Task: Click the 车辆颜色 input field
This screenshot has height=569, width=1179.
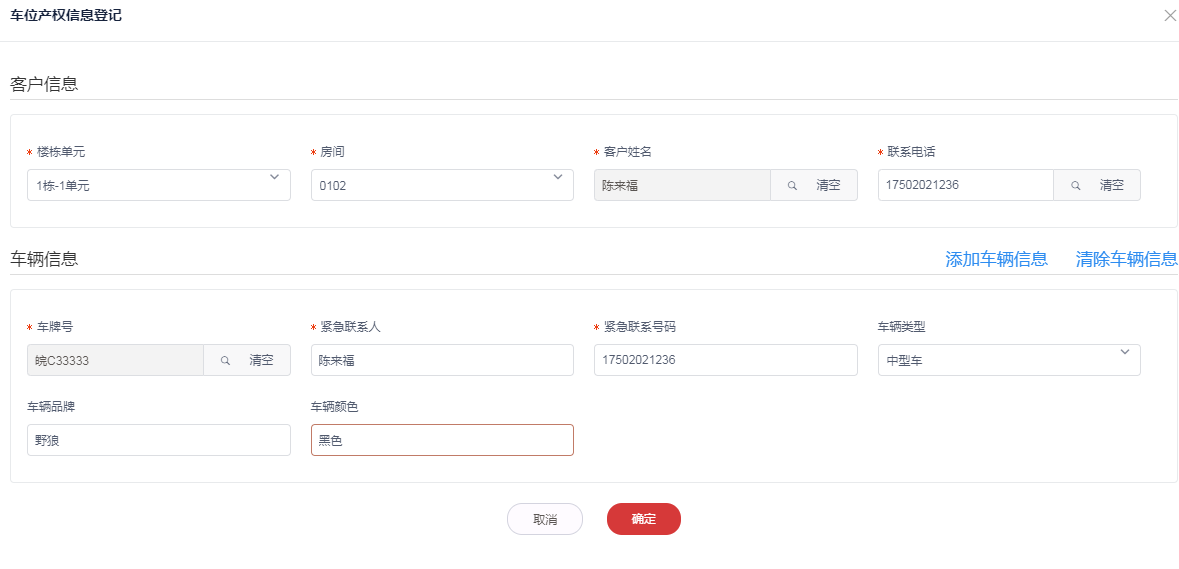Action: coord(442,440)
